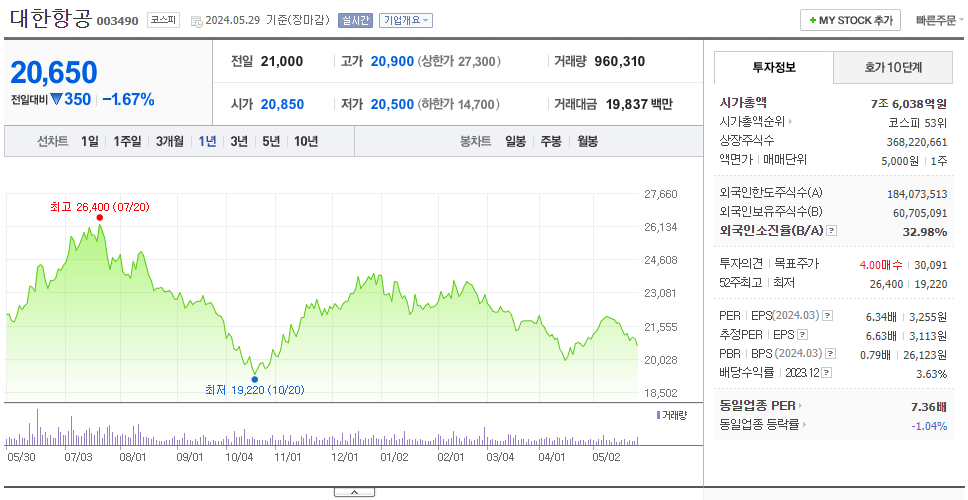This screenshot has height=500, width=968.
Task: Click the 11/01 date on chart axis
Action: tap(287, 457)
